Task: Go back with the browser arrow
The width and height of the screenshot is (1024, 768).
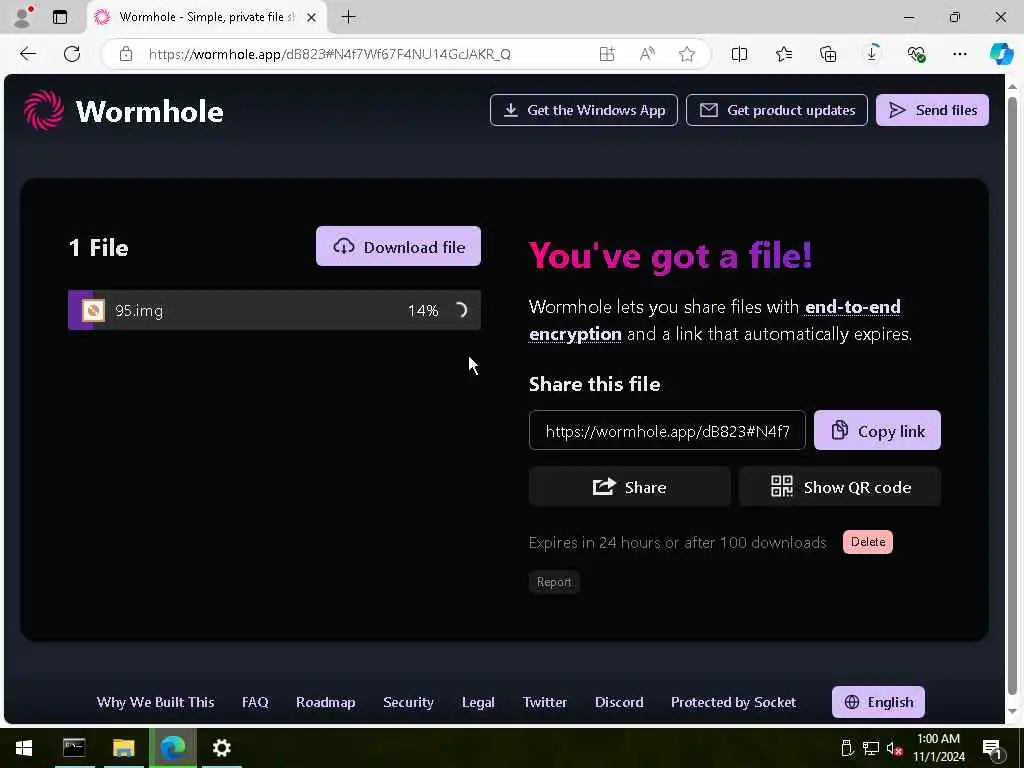Action: (x=28, y=54)
